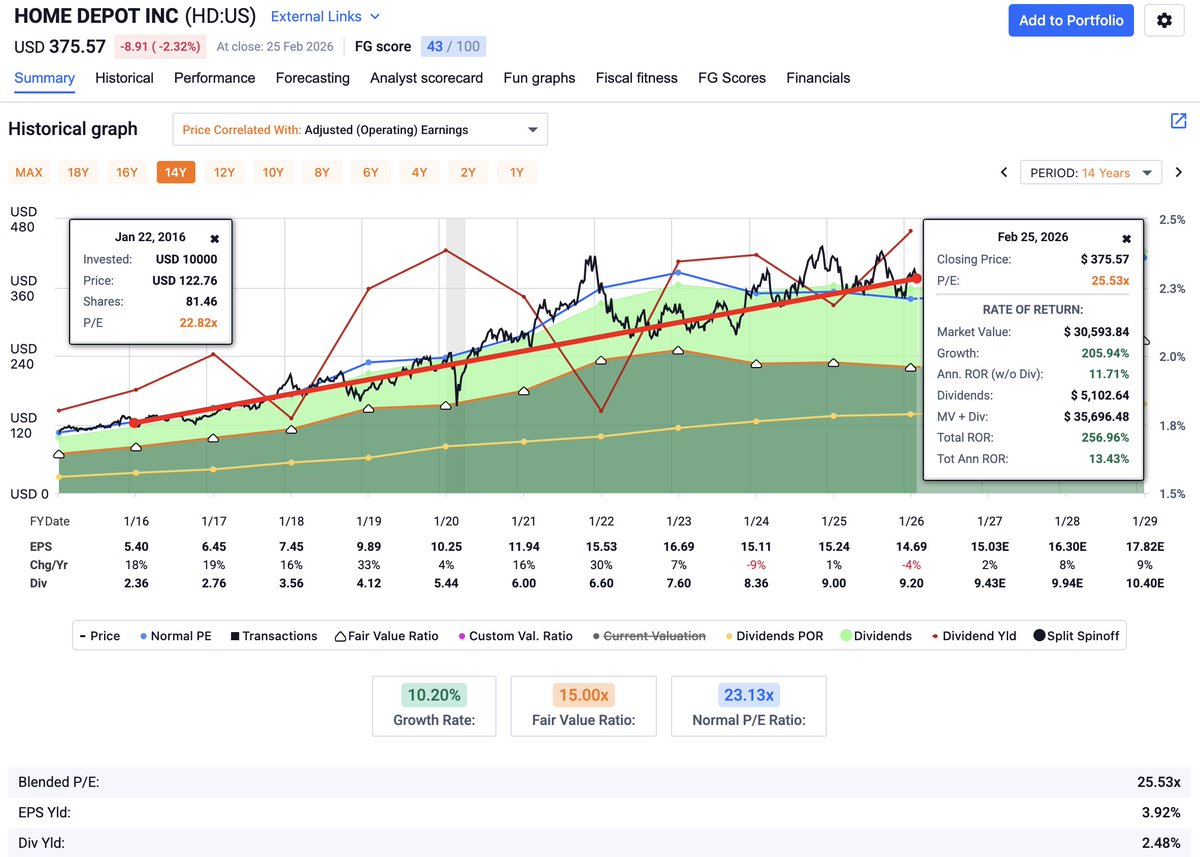
Task: Select the 1Y time range
Action: click(x=517, y=172)
